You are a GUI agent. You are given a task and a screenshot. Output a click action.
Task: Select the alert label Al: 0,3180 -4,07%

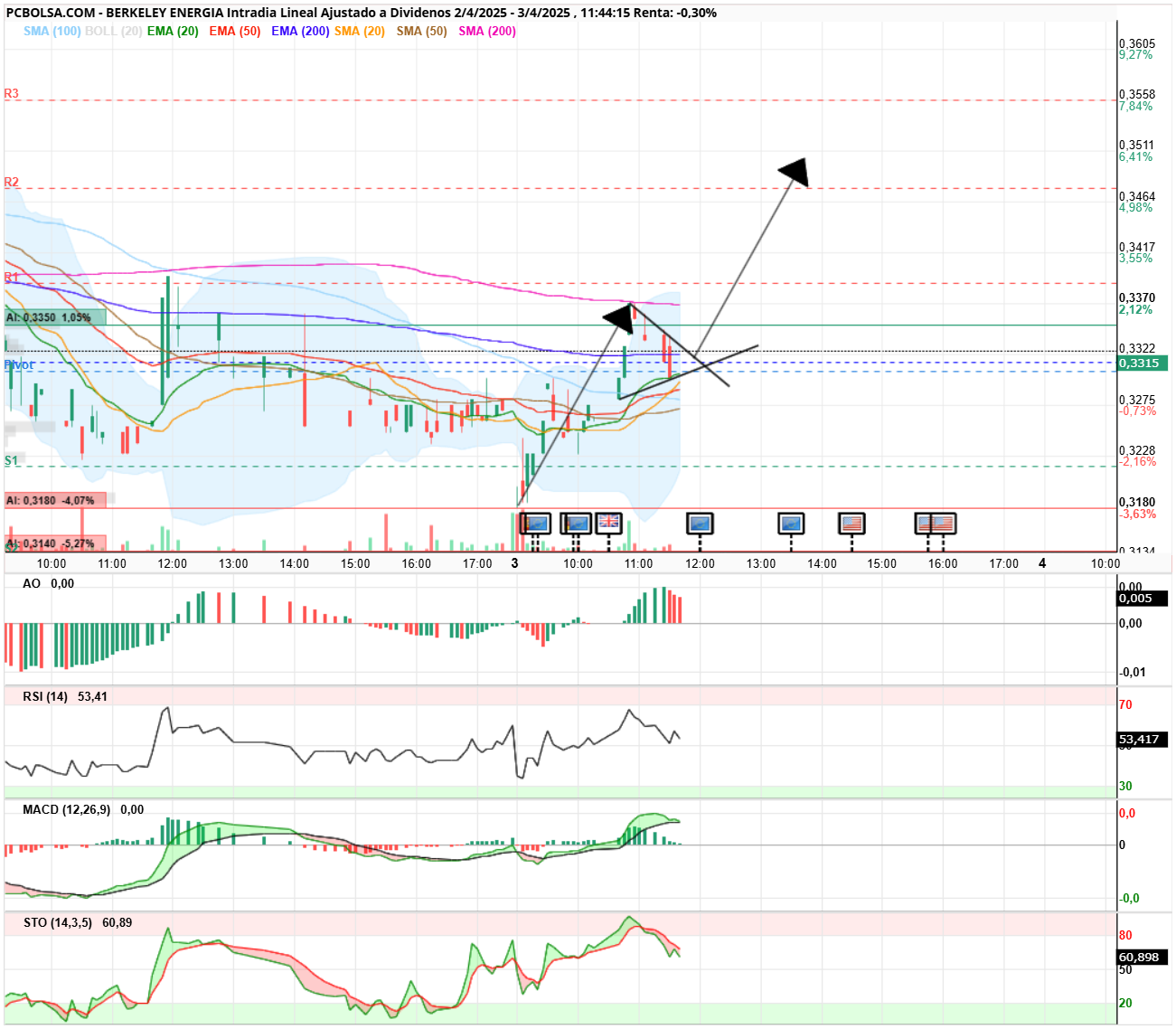pyautogui.click(x=55, y=500)
